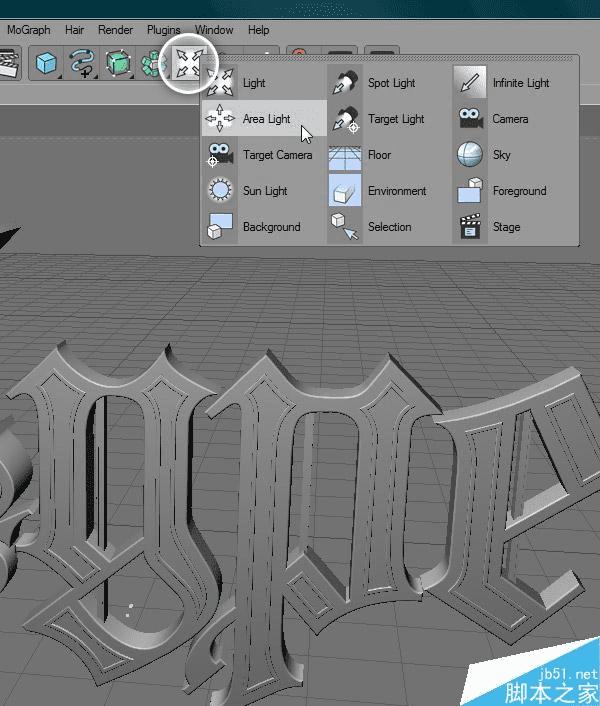Open the spline drawing tool
The width and height of the screenshot is (600, 706).
click(82, 63)
